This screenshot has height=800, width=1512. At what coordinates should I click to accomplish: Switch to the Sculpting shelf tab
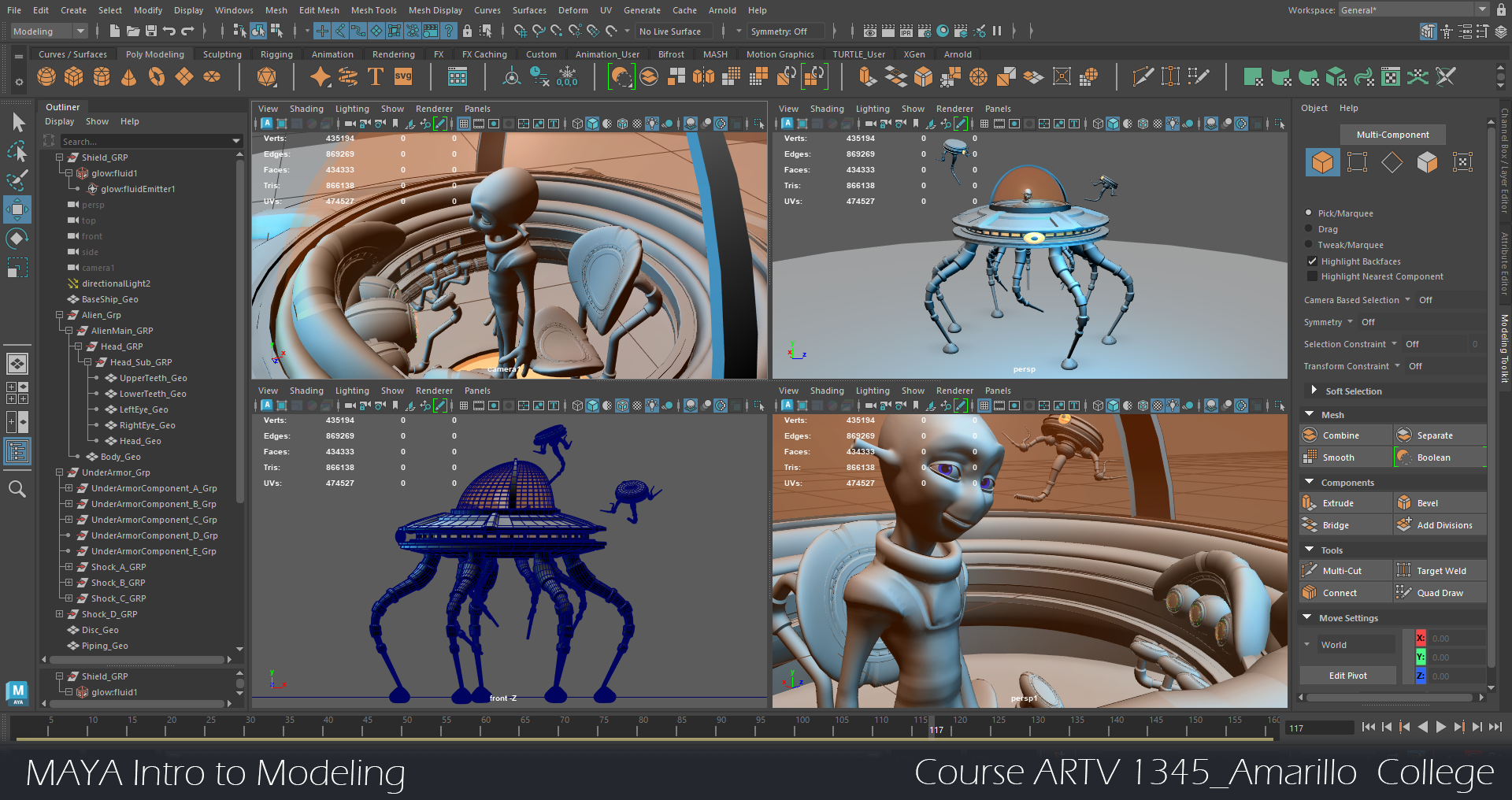tap(222, 54)
